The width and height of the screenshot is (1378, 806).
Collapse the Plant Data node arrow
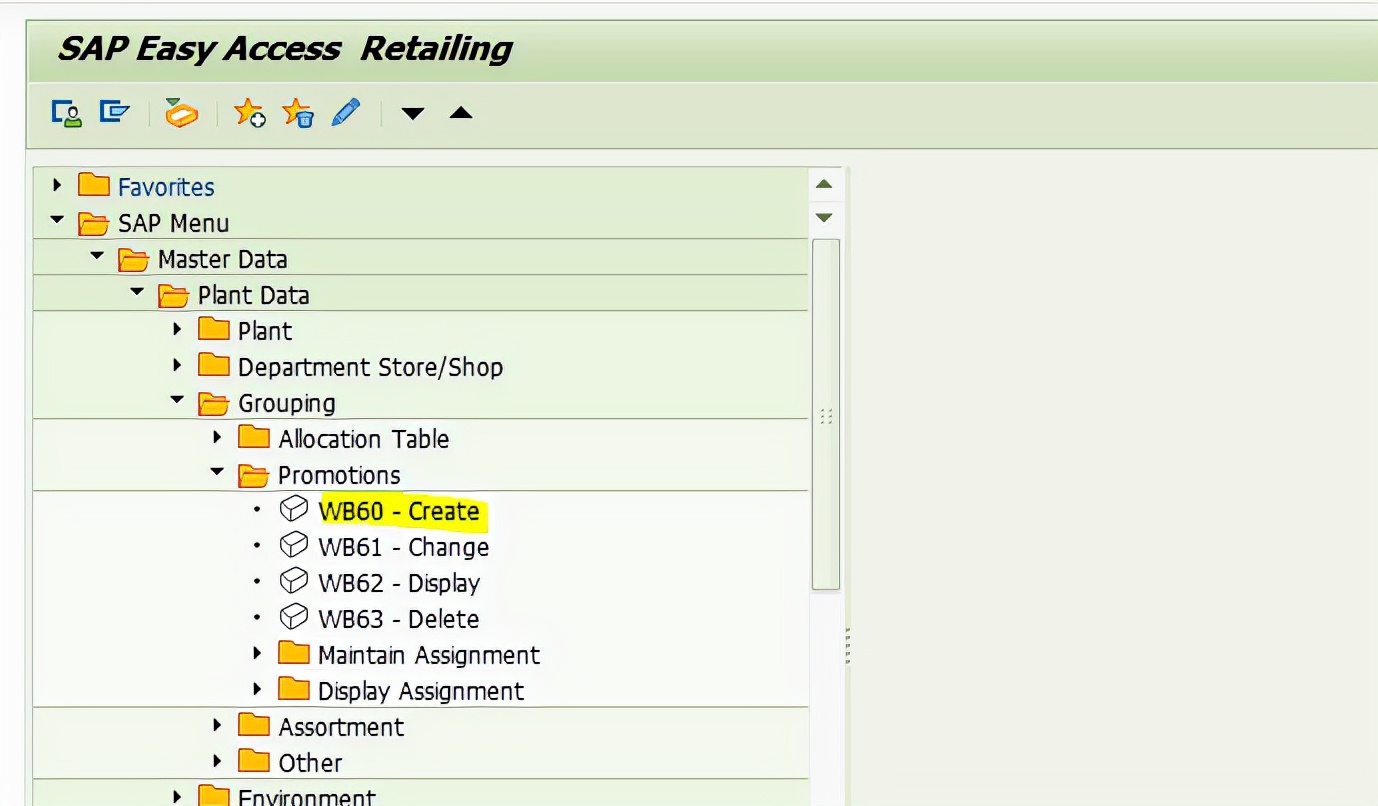(x=137, y=292)
